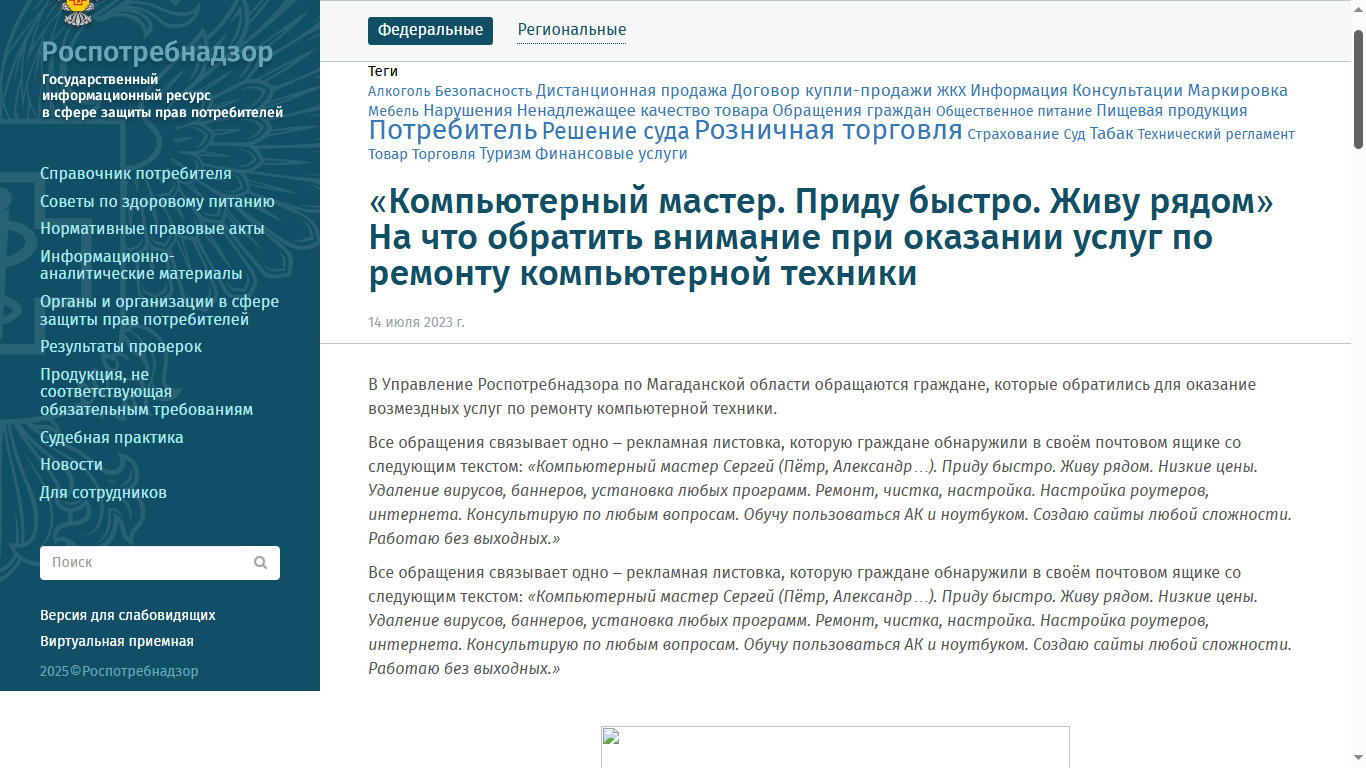Open Продукция, не соответствующая обязательным требованиям
This screenshot has height=768, width=1366.
pyautogui.click(x=147, y=392)
